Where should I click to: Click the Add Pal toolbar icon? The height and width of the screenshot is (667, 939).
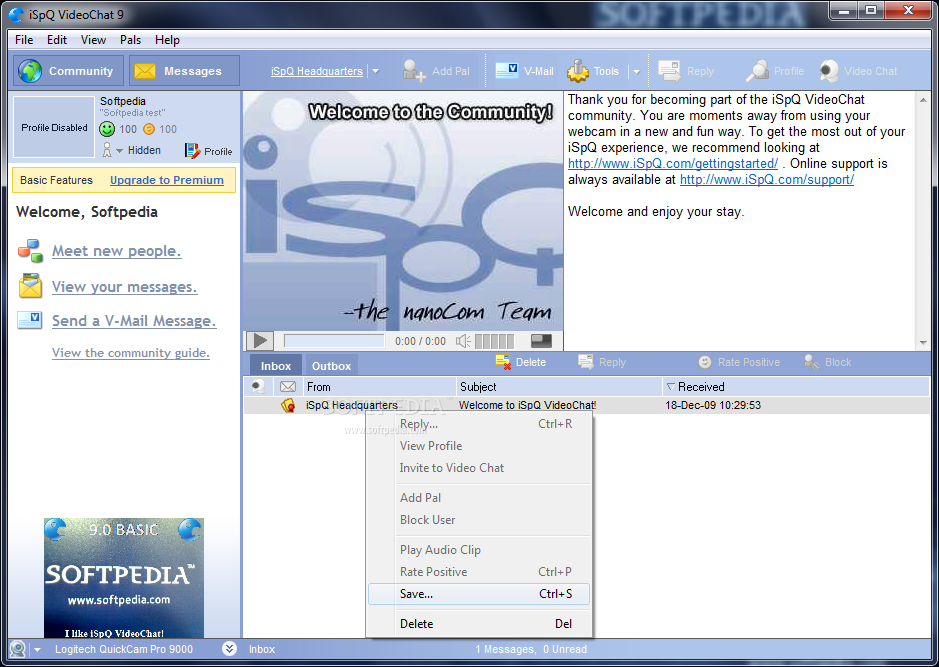(x=414, y=71)
